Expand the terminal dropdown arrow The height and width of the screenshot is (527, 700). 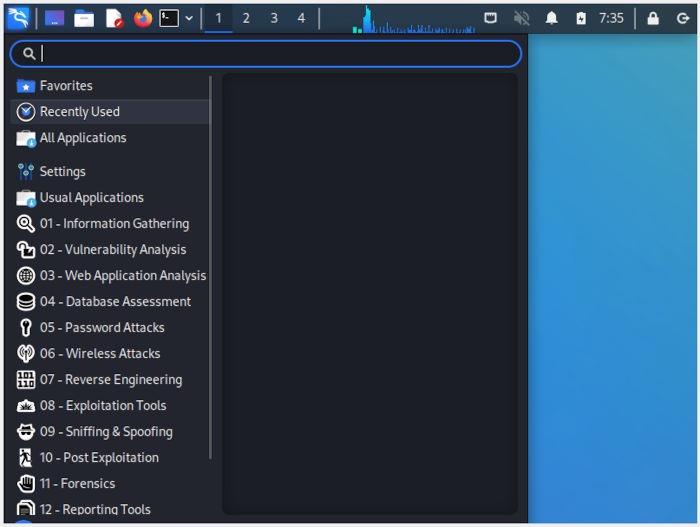coord(189,18)
